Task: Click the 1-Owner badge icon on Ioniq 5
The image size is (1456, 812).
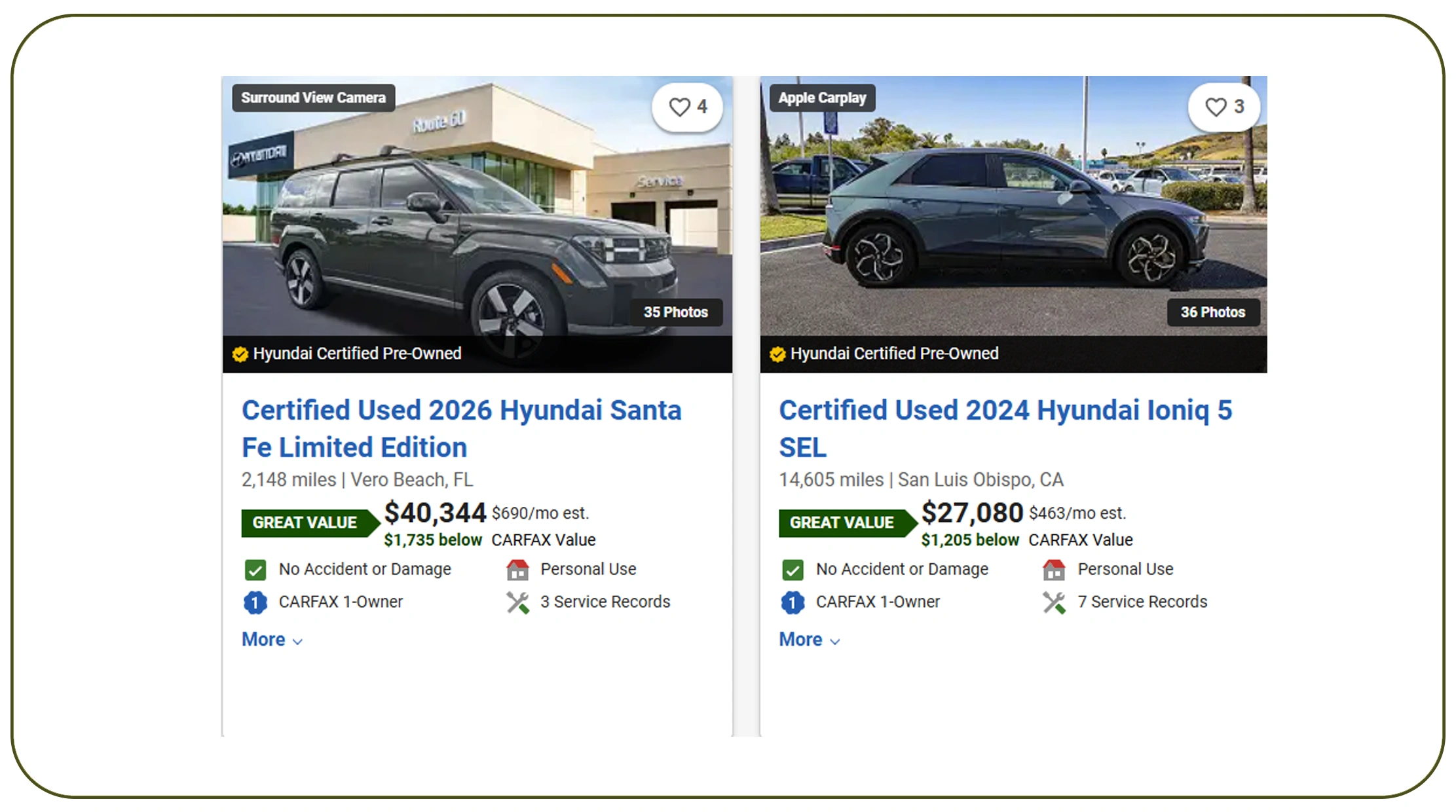Action: pos(793,602)
